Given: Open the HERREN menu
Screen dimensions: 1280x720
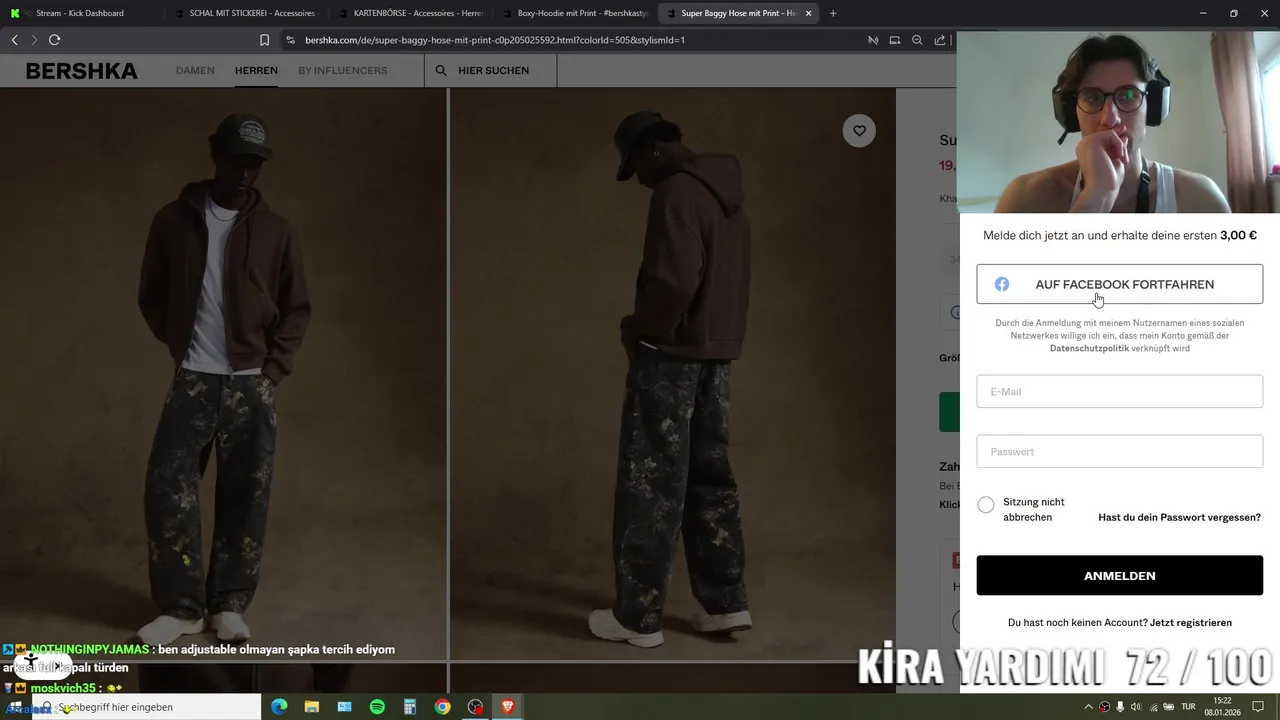Looking at the screenshot, I should point(256,71).
